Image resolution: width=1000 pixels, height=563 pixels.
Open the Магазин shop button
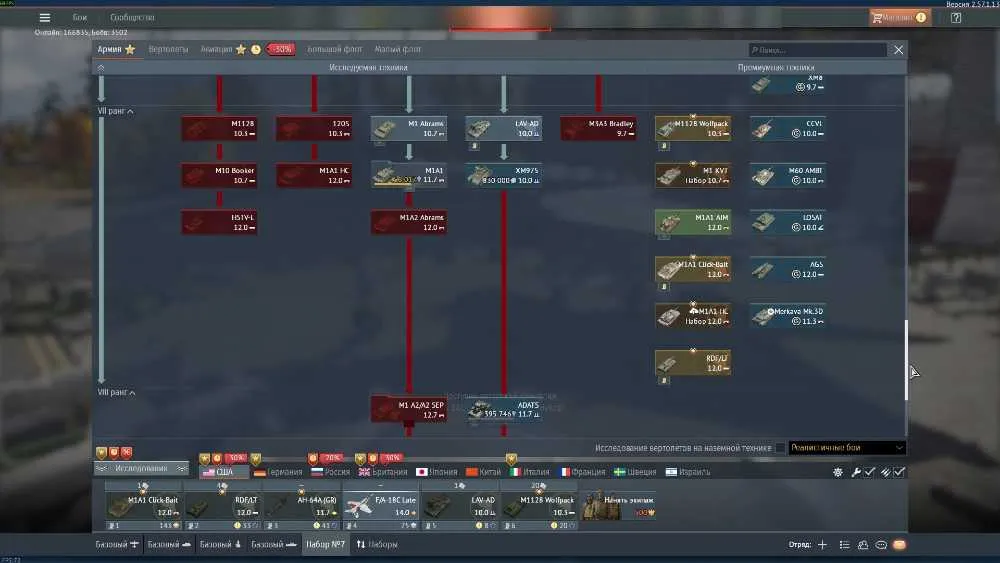[x=900, y=17]
